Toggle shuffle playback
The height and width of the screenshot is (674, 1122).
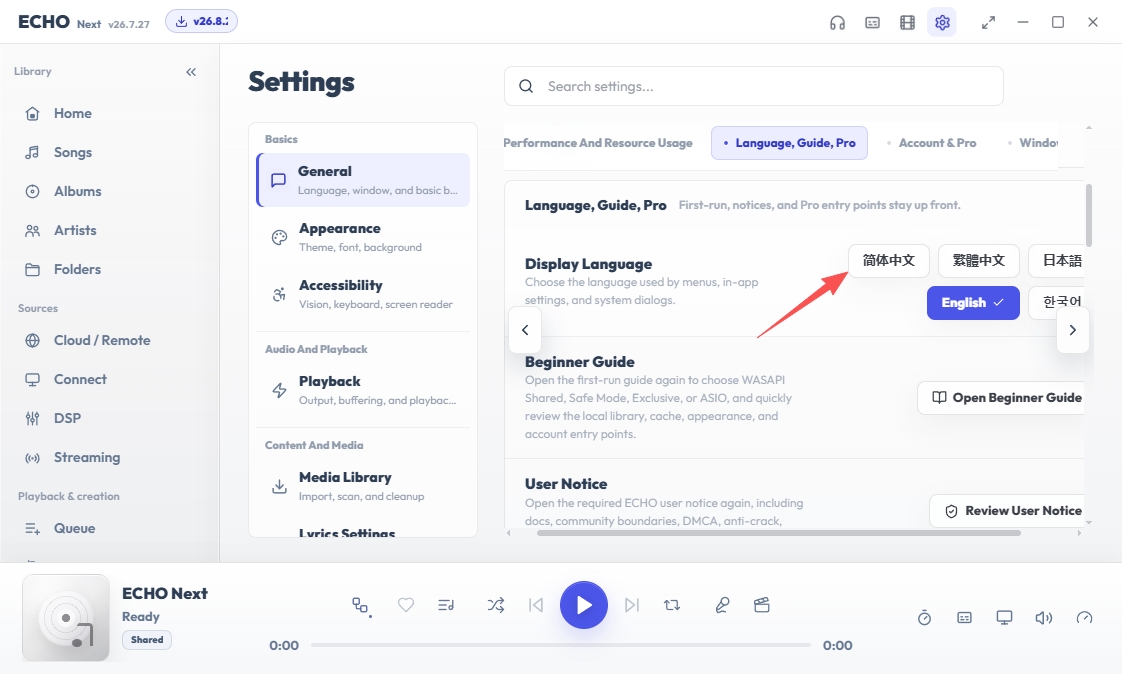tap(496, 605)
